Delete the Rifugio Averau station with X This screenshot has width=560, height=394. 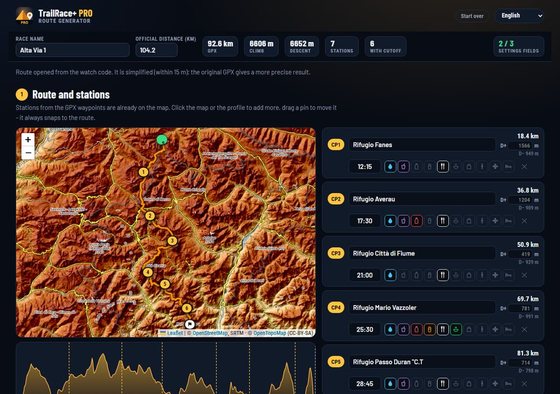[524, 221]
